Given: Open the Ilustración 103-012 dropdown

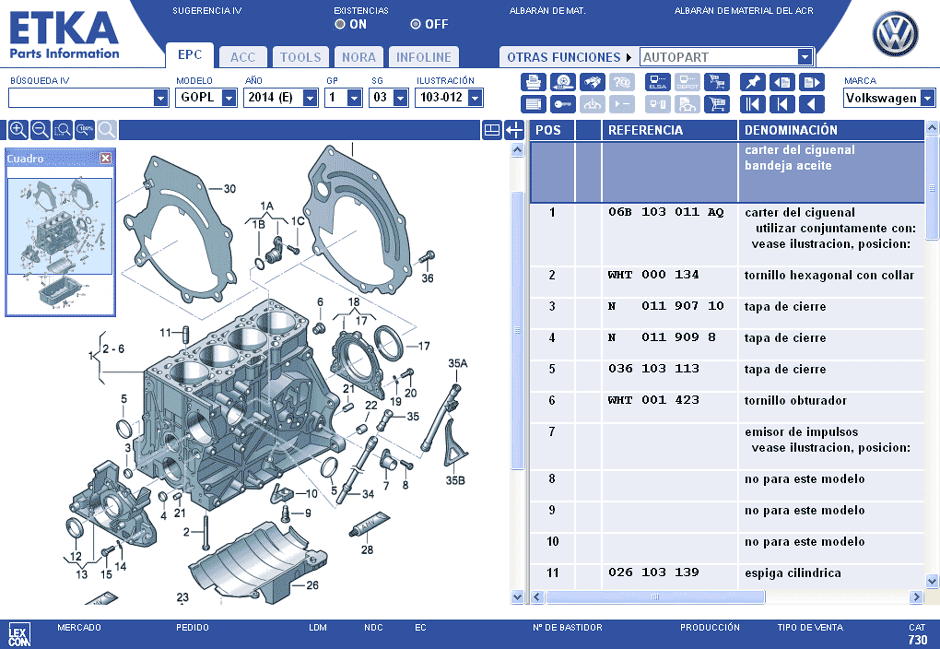Looking at the screenshot, I should (475, 98).
